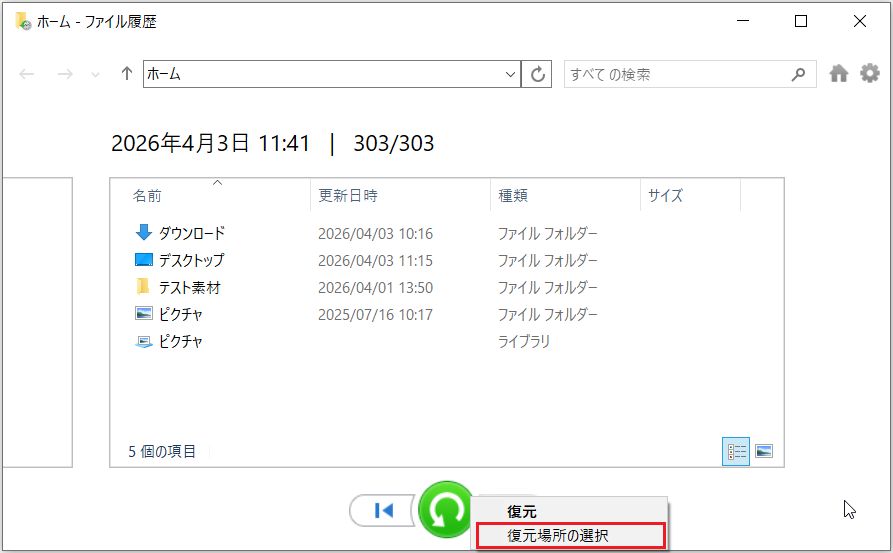
Task: Click 2026/04/03 10:16 date cell
Action: pos(375,234)
